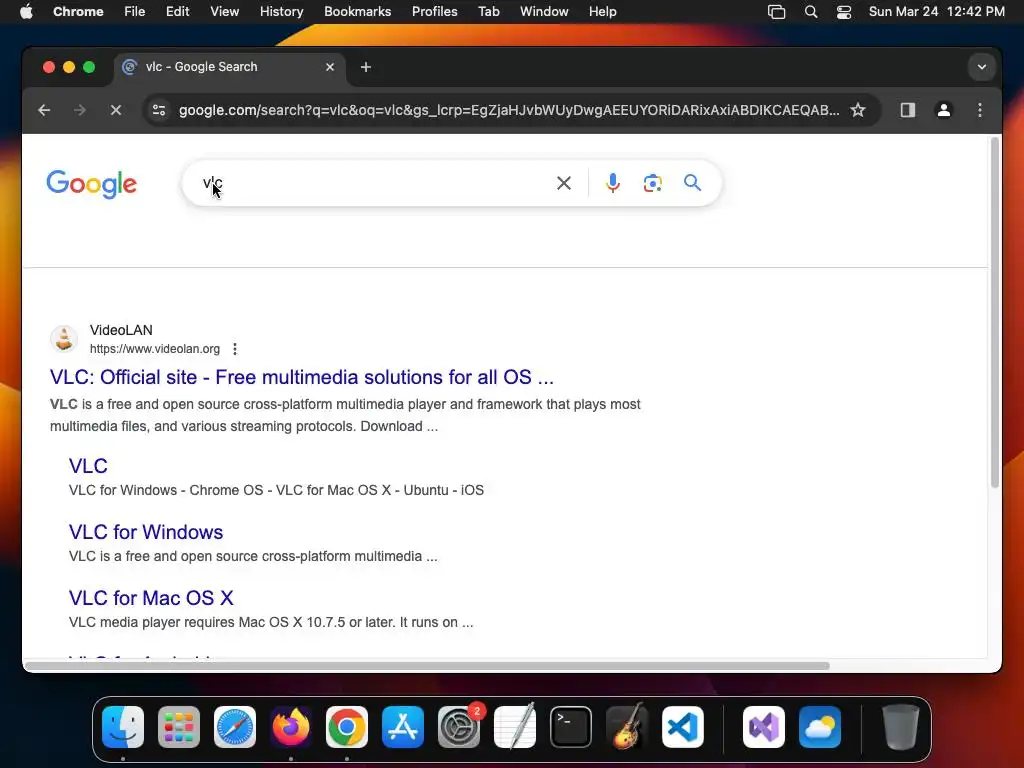This screenshot has width=1024, height=768.
Task: Open the Trash from the Dock
Action: click(901, 727)
